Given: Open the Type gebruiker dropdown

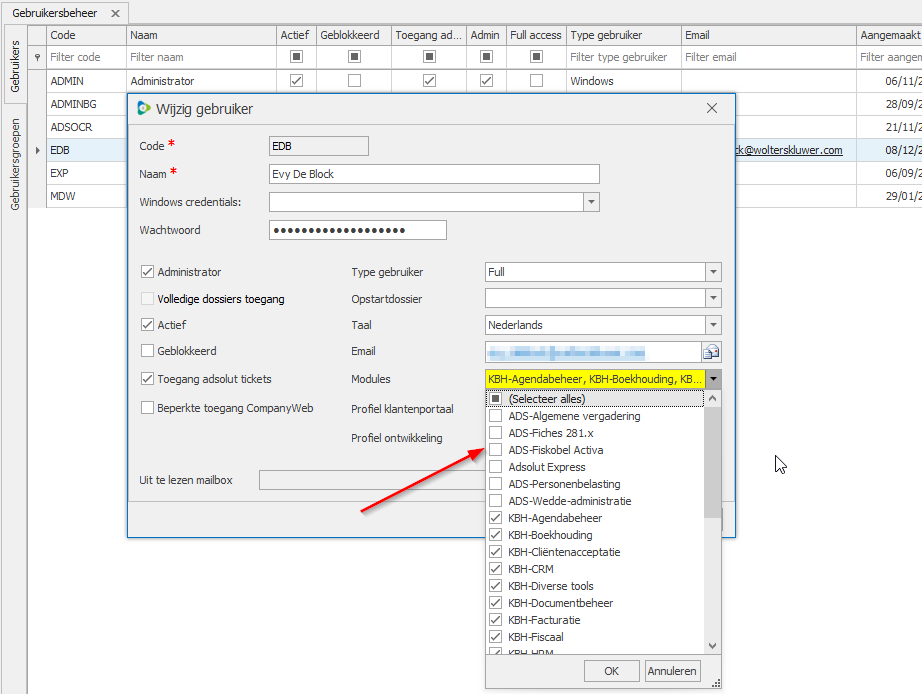Looking at the screenshot, I should (713, 272).
